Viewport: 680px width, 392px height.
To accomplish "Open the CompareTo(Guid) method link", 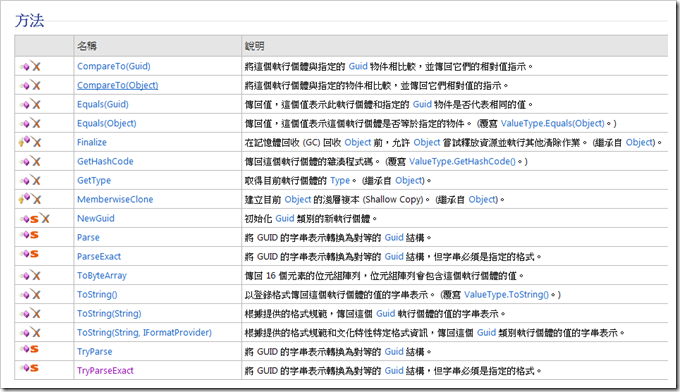I will [x=114, y=66].
